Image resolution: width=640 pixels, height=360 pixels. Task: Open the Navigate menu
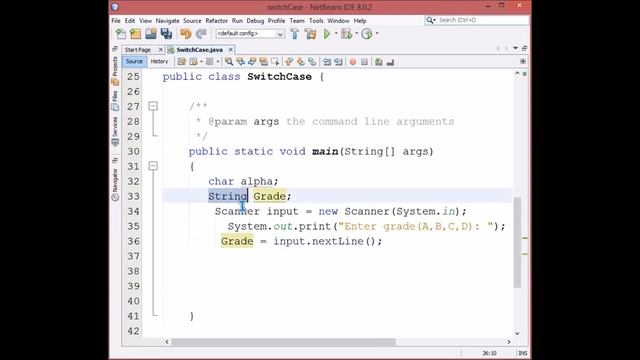click(167, 20)
